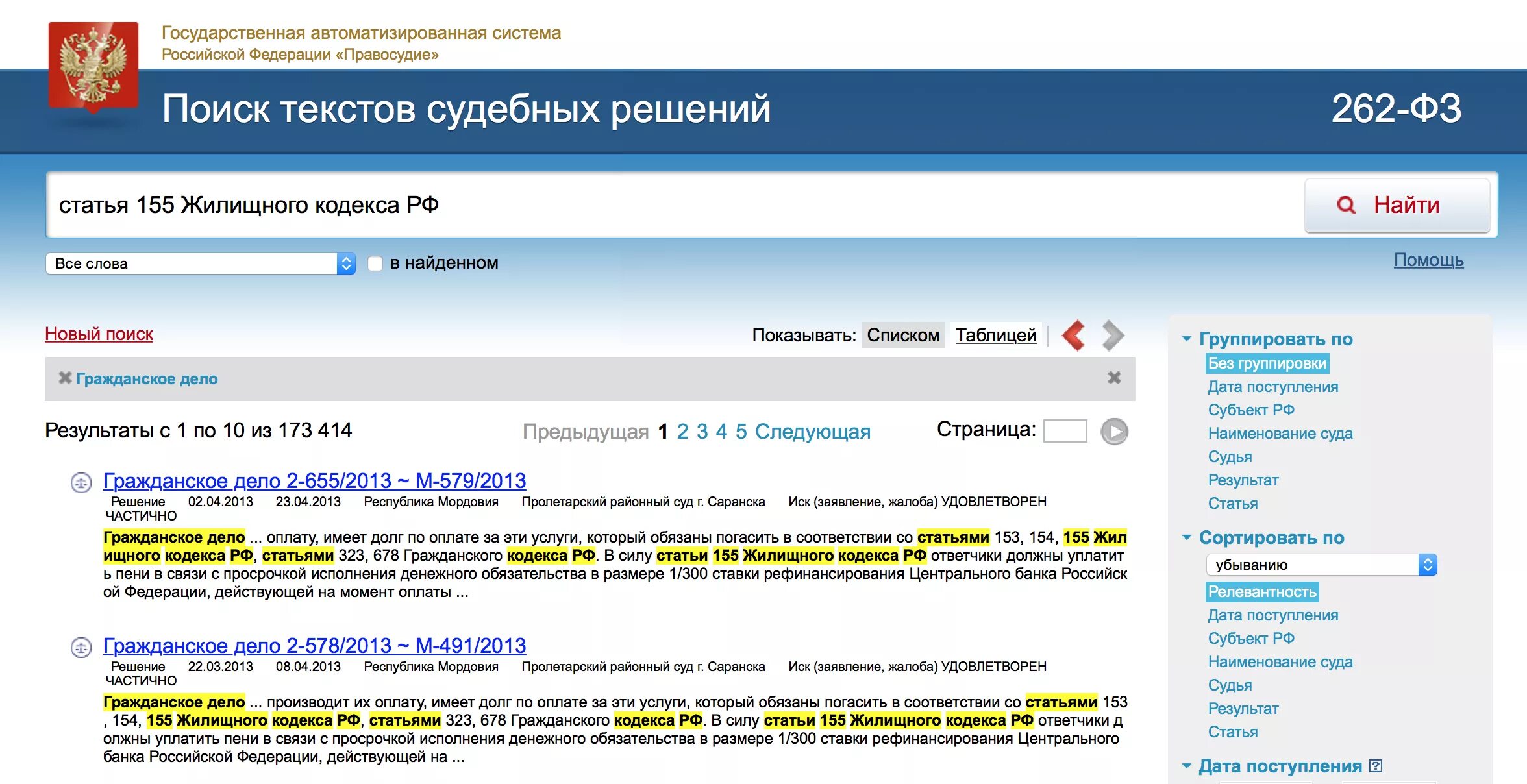Focus the Страница page number field
Screen dimensions: 1527x784
(1065, 431)
